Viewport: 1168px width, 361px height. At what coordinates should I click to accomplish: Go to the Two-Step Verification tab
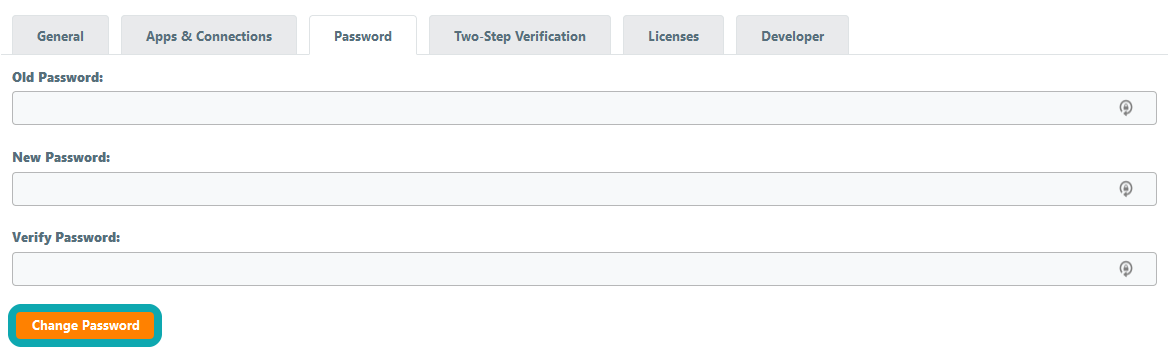pos(520,36)
